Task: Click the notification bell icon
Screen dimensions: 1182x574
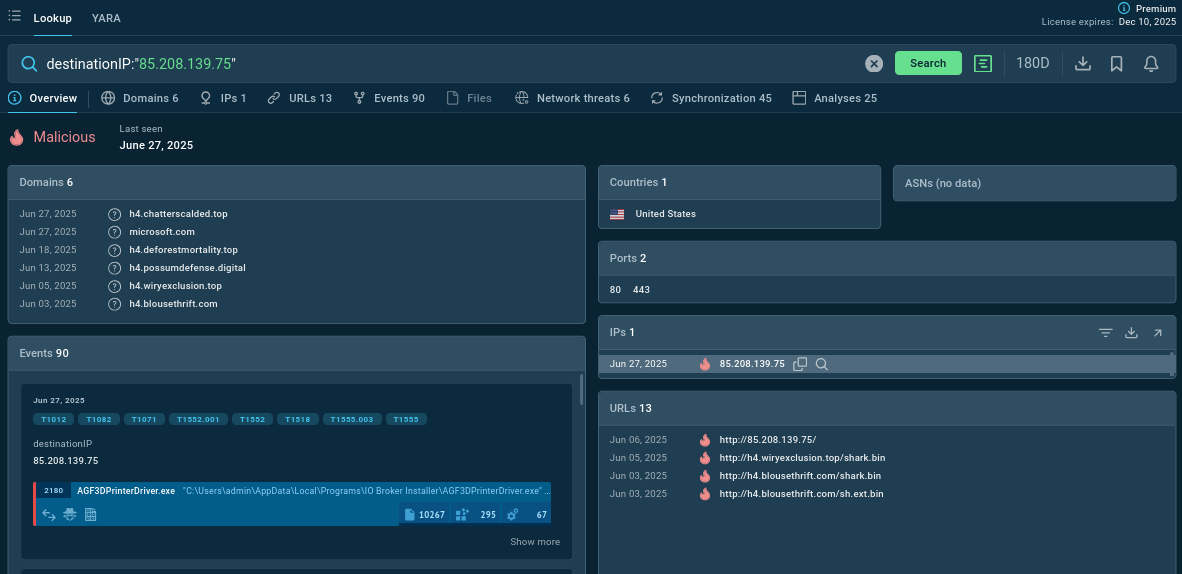Action: pyautogui.click(x=1151, y=64)
